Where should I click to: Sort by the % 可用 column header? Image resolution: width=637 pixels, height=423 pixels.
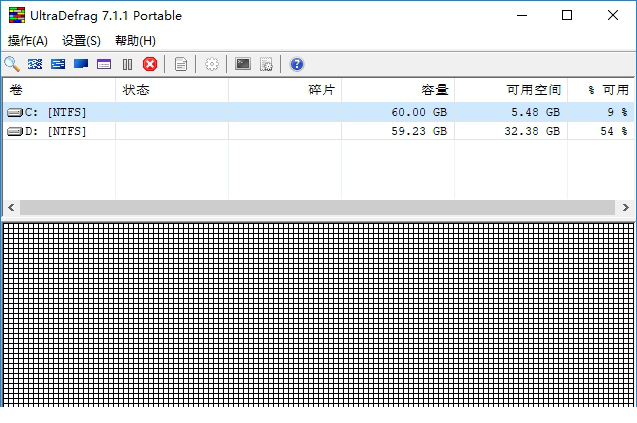point(600,90)
